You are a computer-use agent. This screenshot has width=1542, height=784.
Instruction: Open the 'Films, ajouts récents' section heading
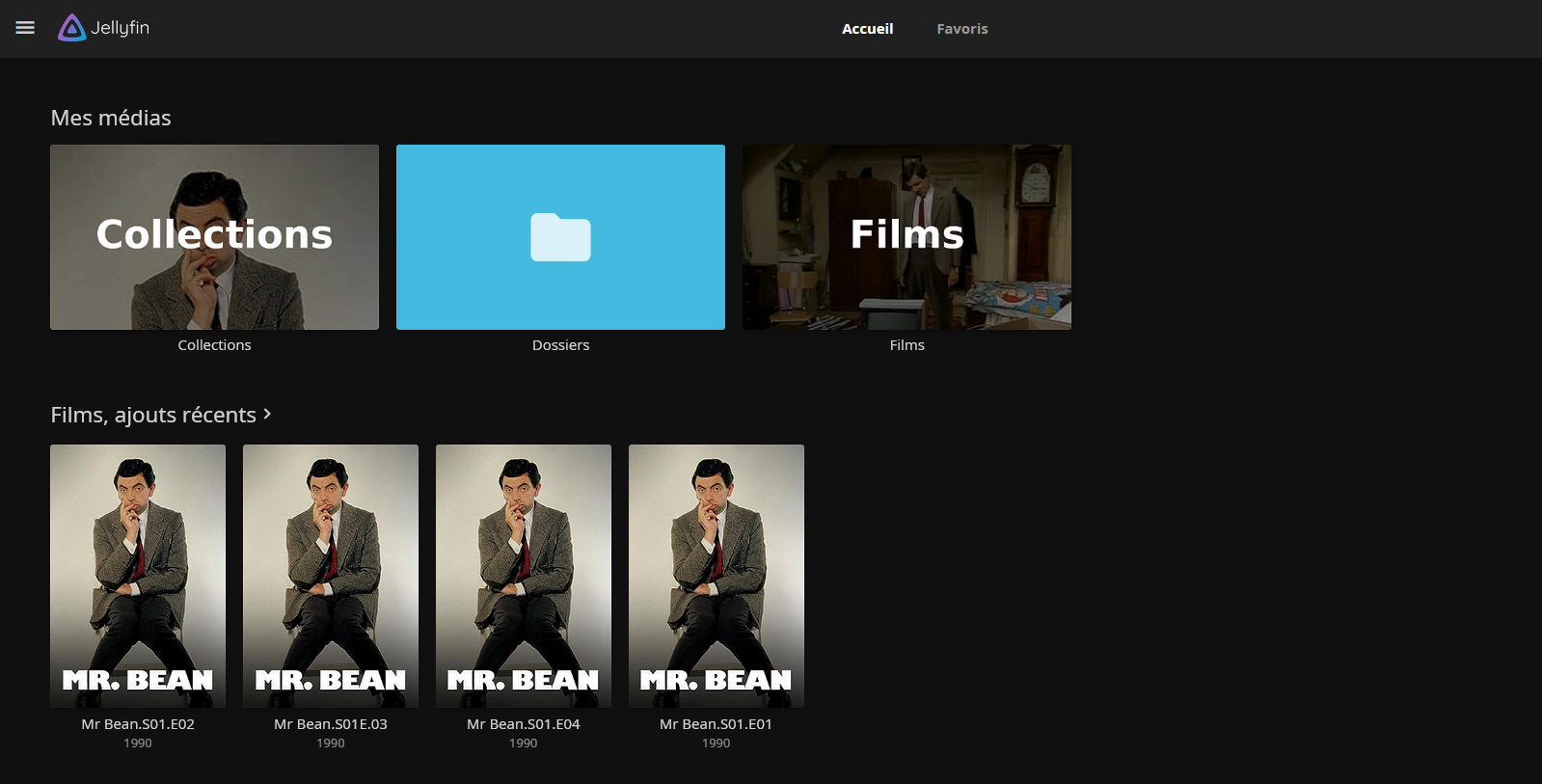153,415
